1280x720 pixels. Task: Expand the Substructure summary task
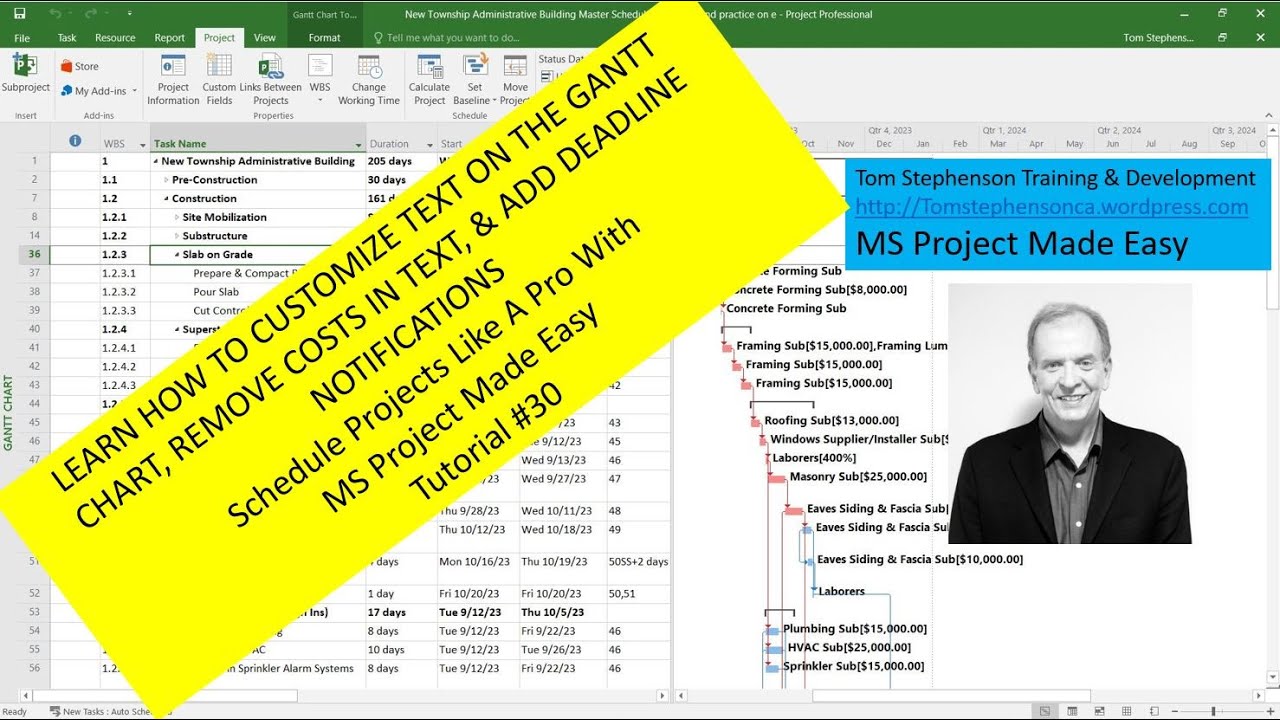[177, 236]
